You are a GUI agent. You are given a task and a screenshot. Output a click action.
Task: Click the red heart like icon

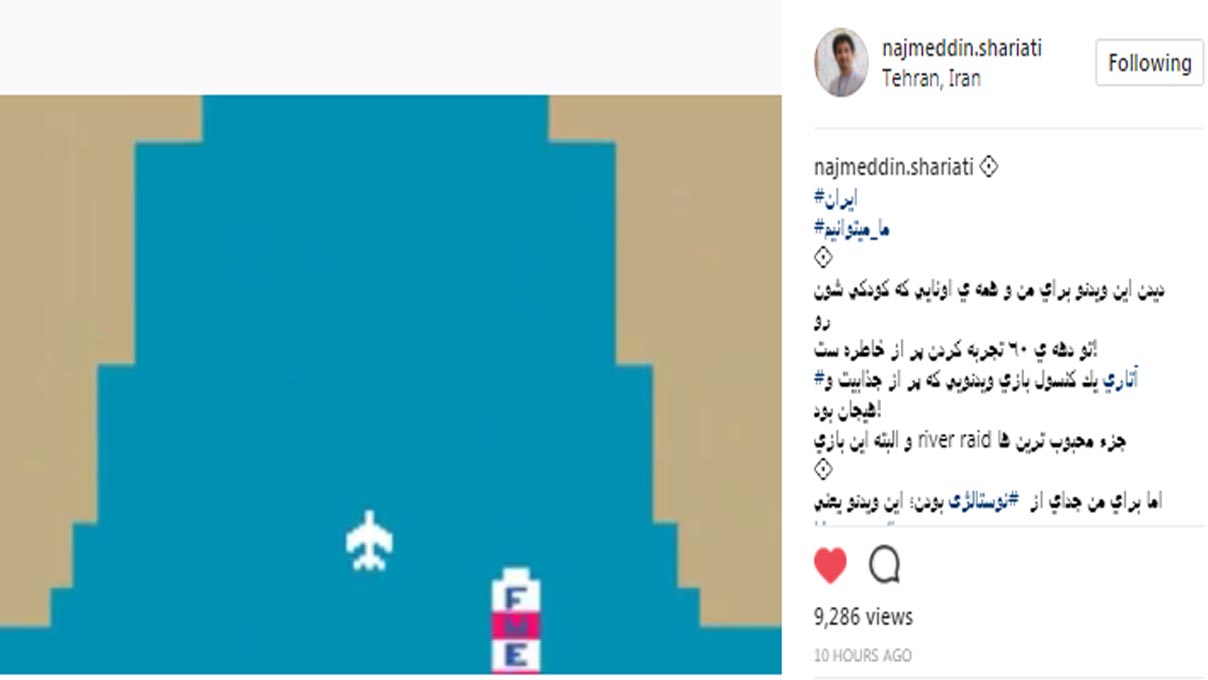(x=830, y=566)
